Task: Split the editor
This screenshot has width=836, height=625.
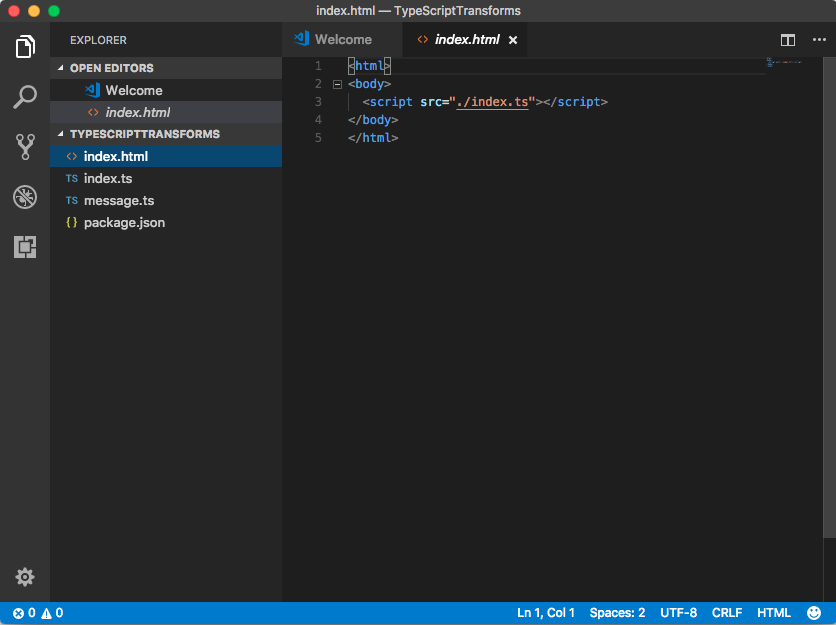Action: click(x=787, y=40)
